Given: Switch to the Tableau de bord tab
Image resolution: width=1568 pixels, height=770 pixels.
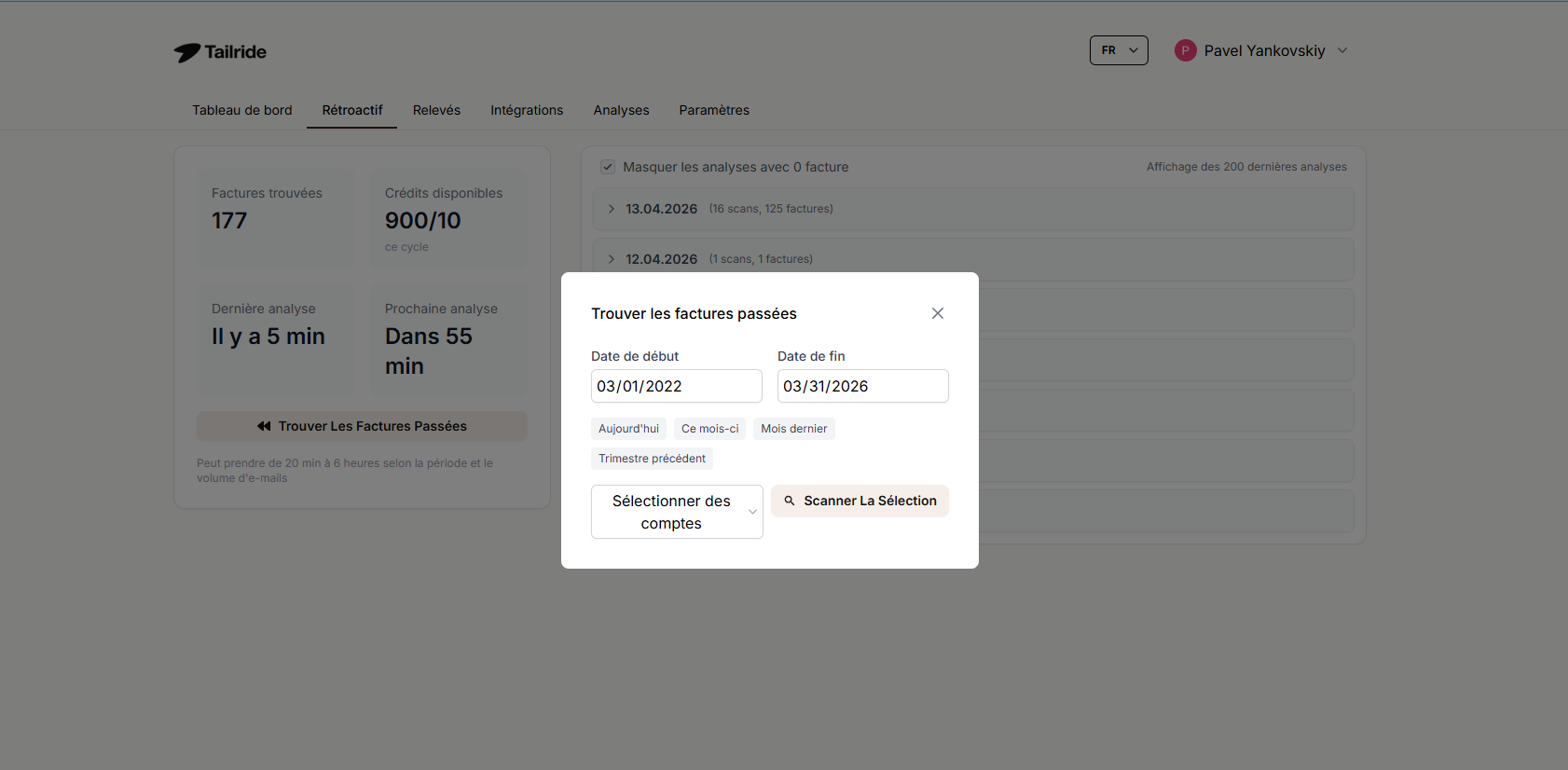Looking at the screenshot, I should tap(242, 110).
